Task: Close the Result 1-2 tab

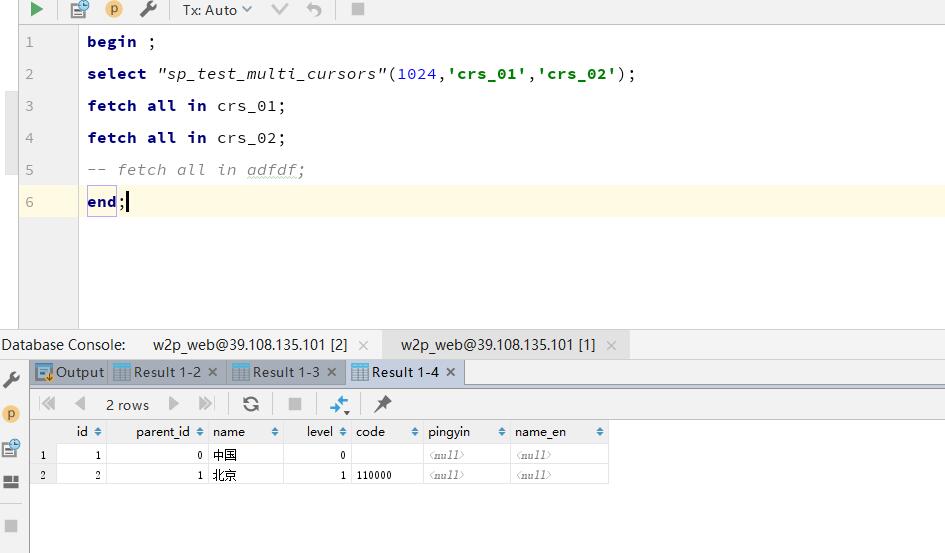Action: [213, 372]
